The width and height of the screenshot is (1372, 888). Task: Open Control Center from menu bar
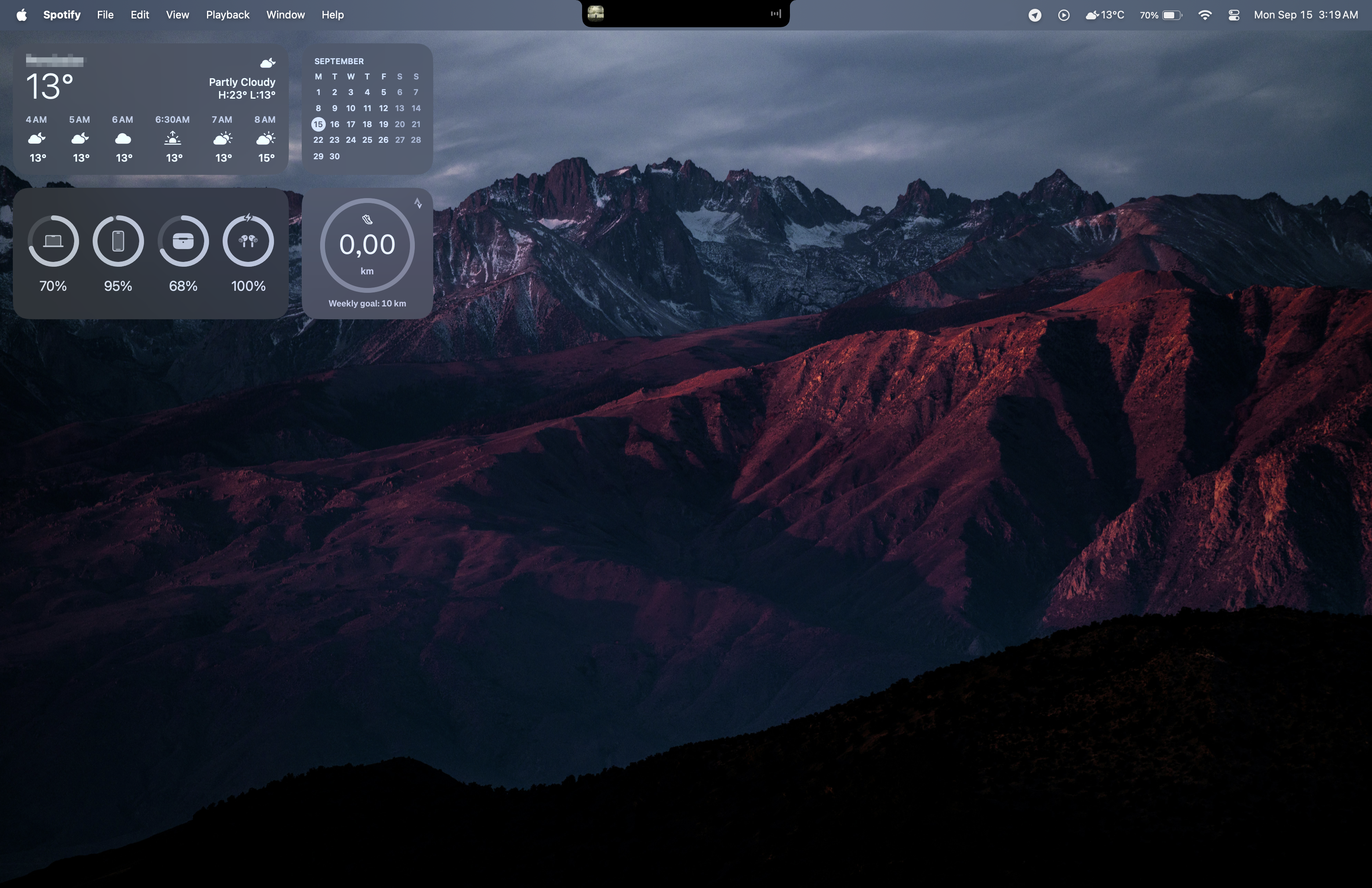[1234, 14]
